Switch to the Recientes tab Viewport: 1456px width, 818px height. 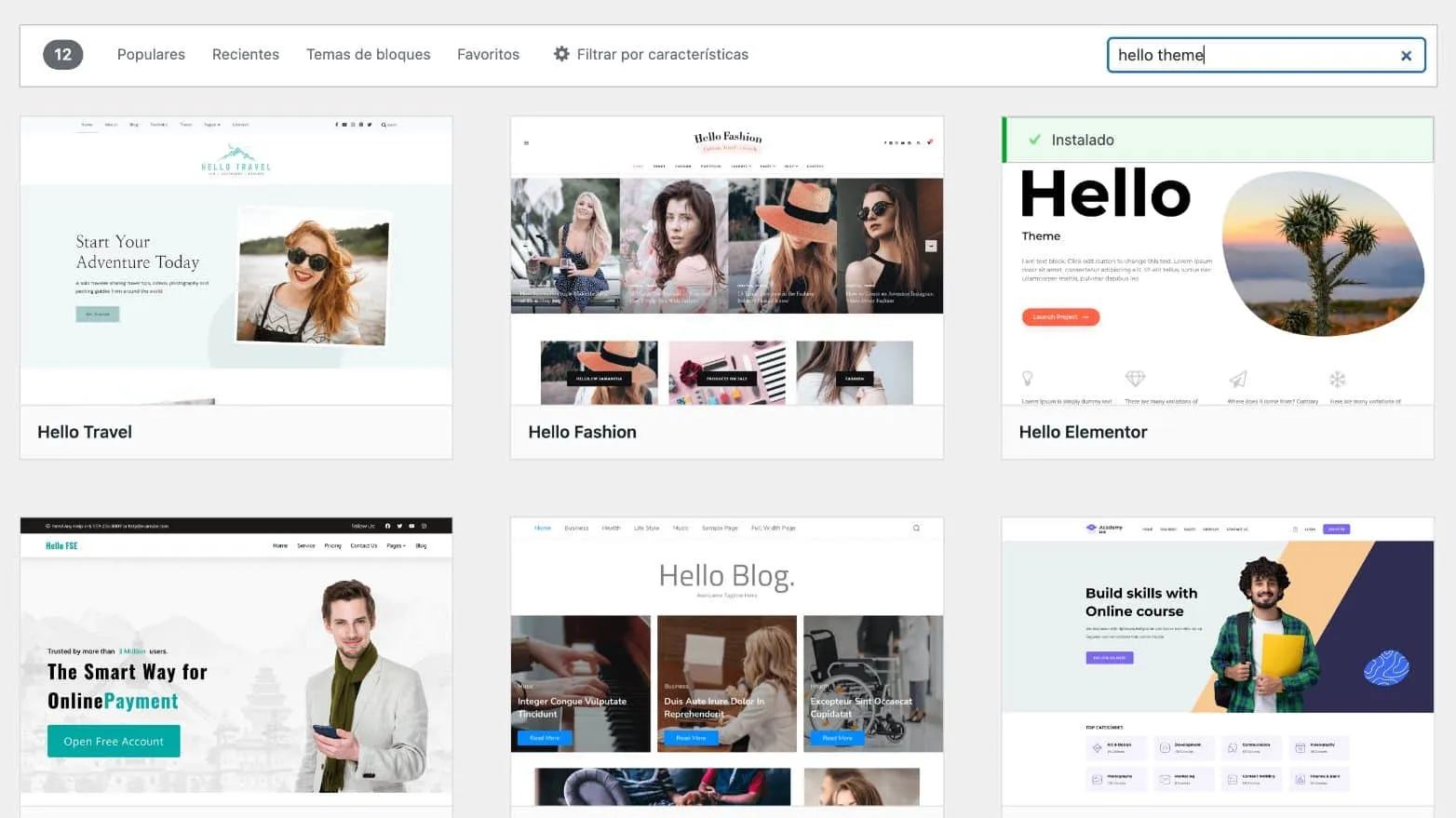pyautogui.click(x=246, y=54)
